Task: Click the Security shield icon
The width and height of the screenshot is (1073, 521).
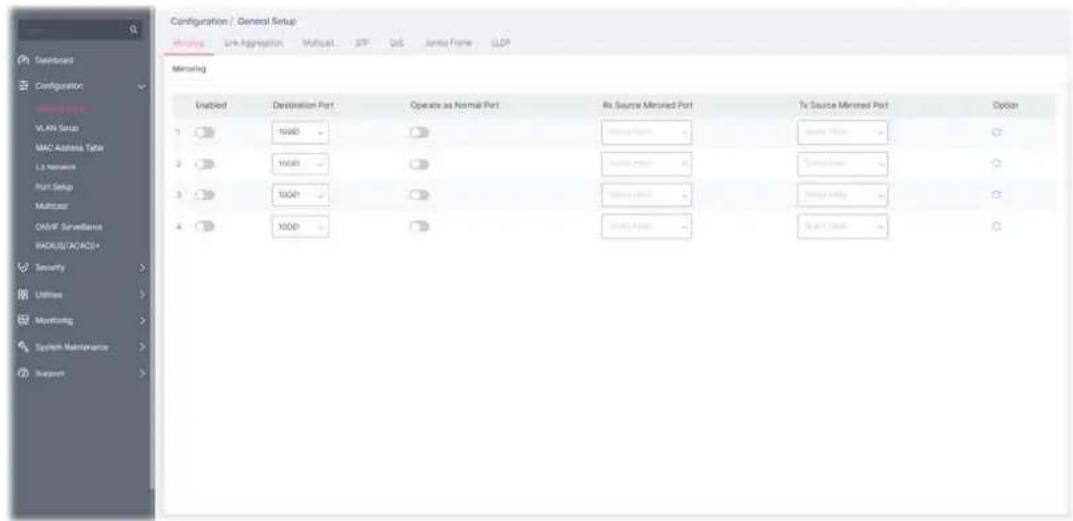Action: point(22,268)
